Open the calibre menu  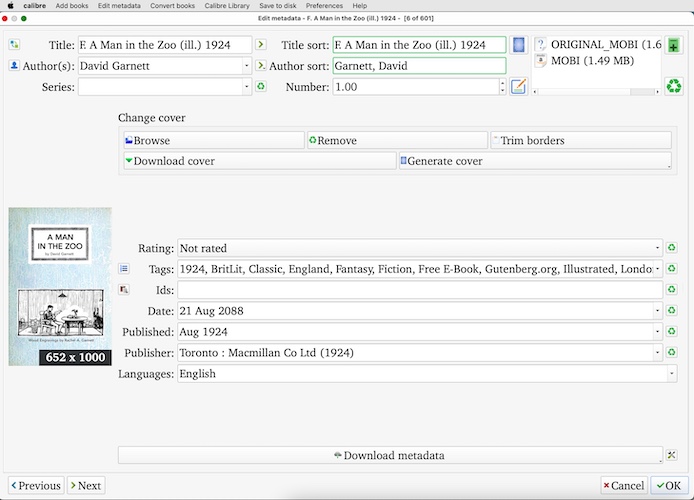35,6
